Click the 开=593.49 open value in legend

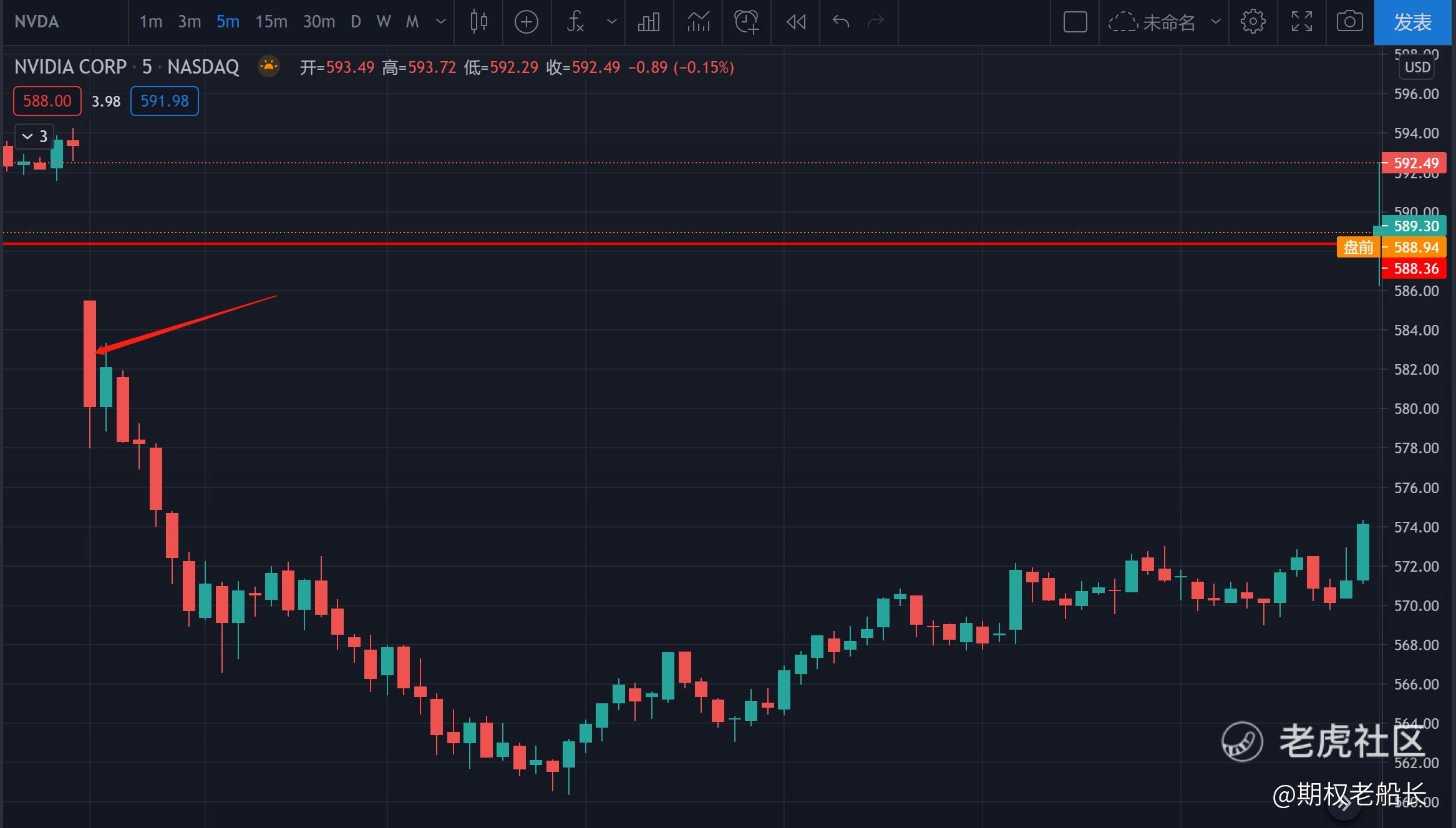tap(337, 67)
